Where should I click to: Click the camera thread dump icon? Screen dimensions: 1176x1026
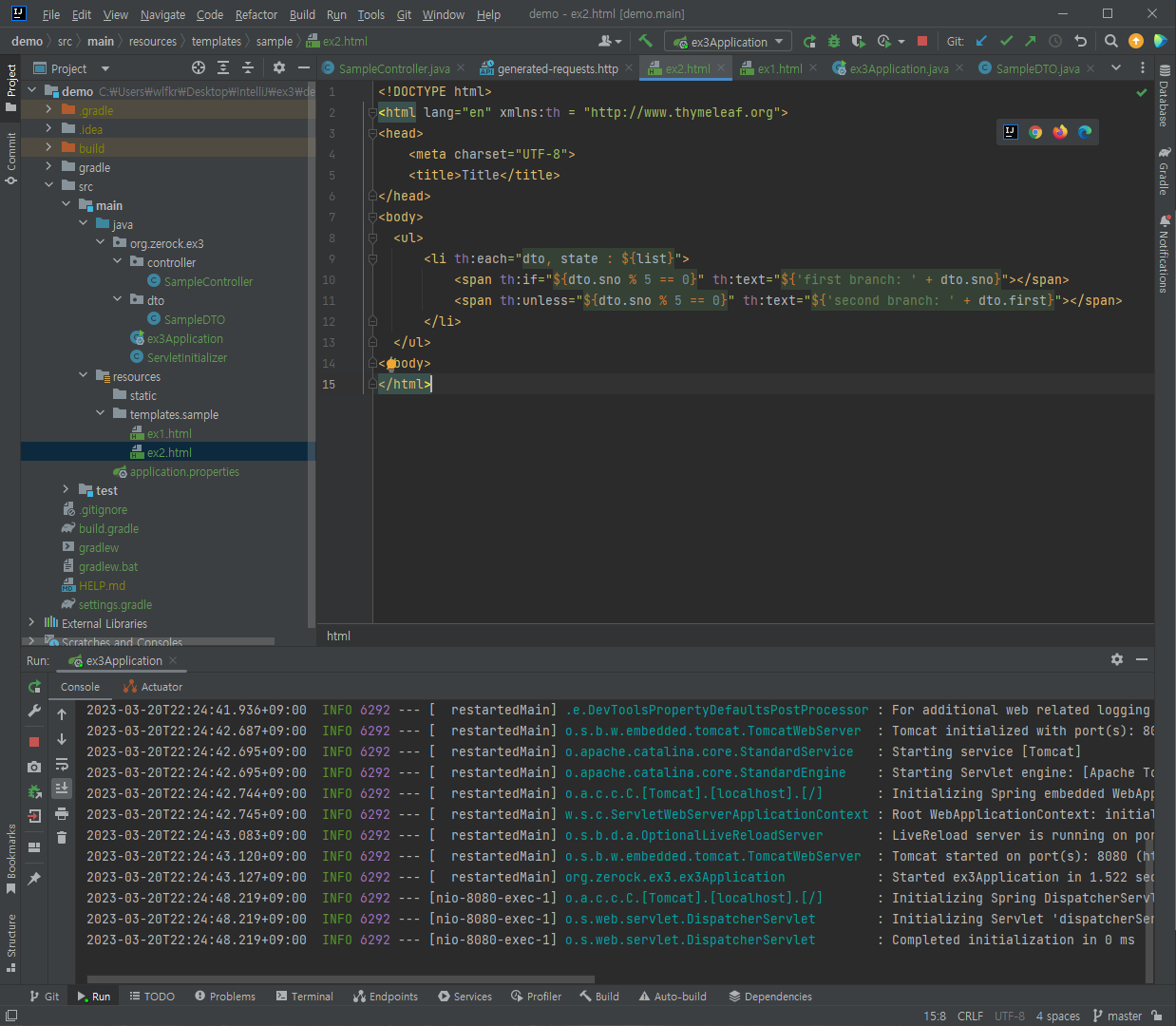(34, 767)
